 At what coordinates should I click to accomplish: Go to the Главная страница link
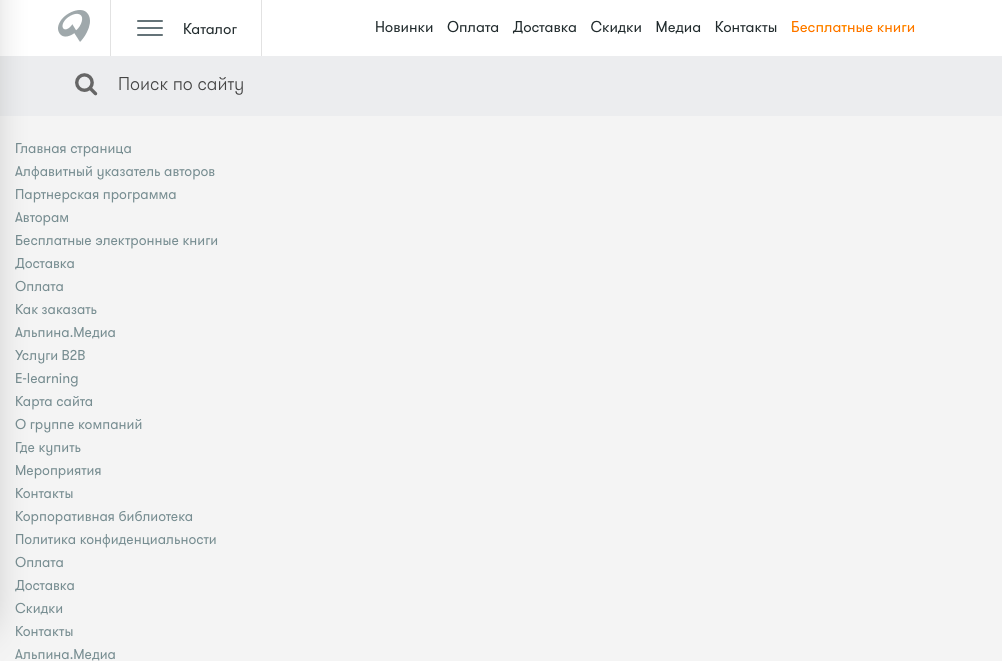tap(73, 148)
